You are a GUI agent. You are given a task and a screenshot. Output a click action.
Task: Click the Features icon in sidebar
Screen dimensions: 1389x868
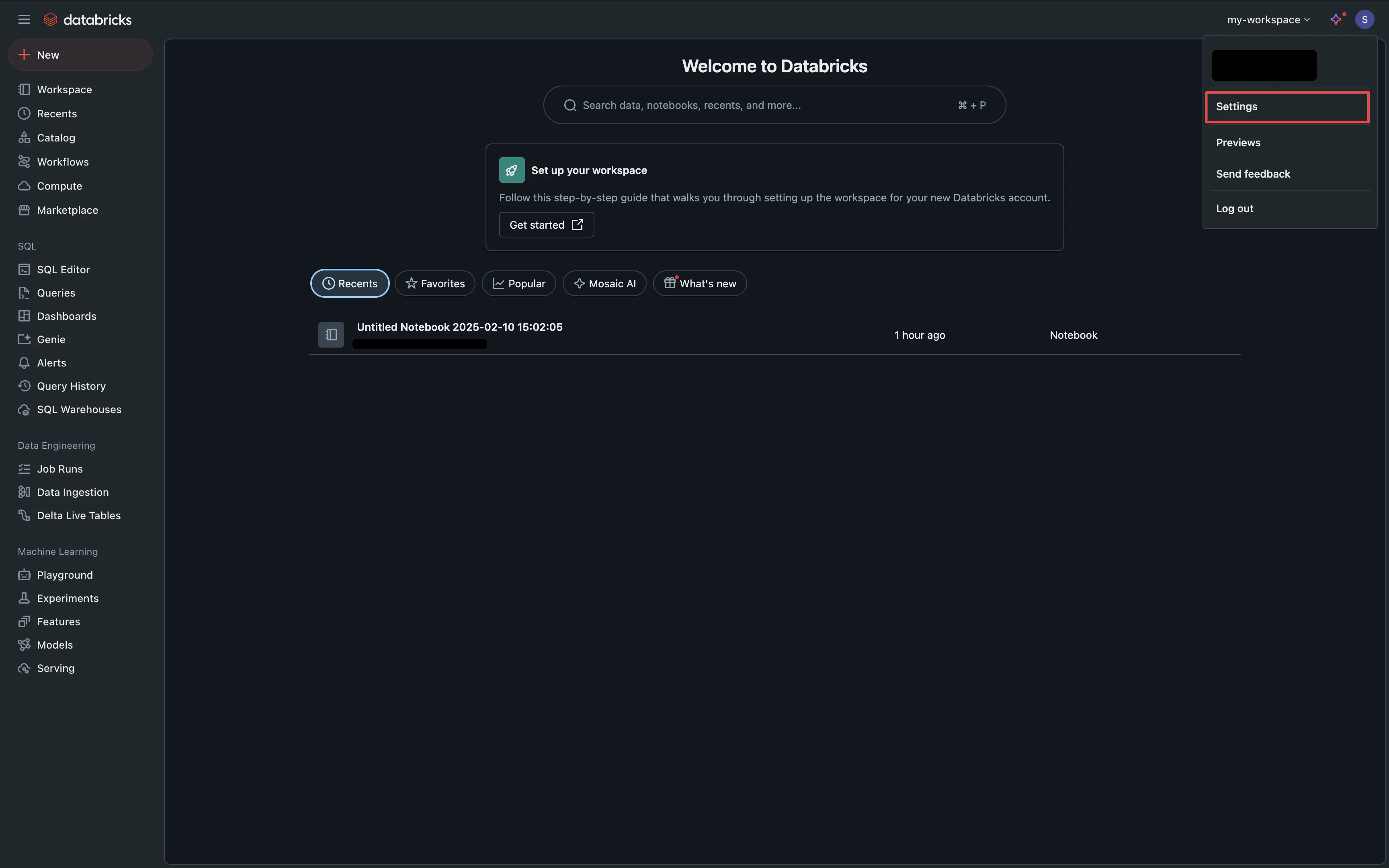tap(24, 622)
